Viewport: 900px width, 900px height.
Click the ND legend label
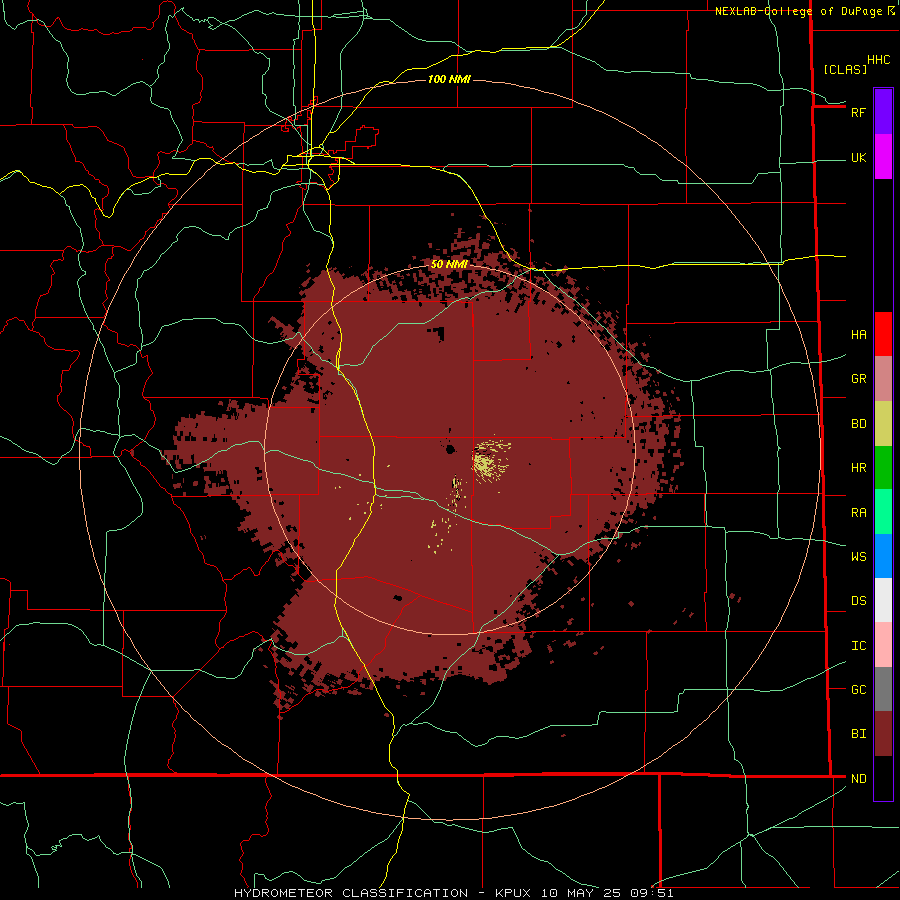pos(858,779)
